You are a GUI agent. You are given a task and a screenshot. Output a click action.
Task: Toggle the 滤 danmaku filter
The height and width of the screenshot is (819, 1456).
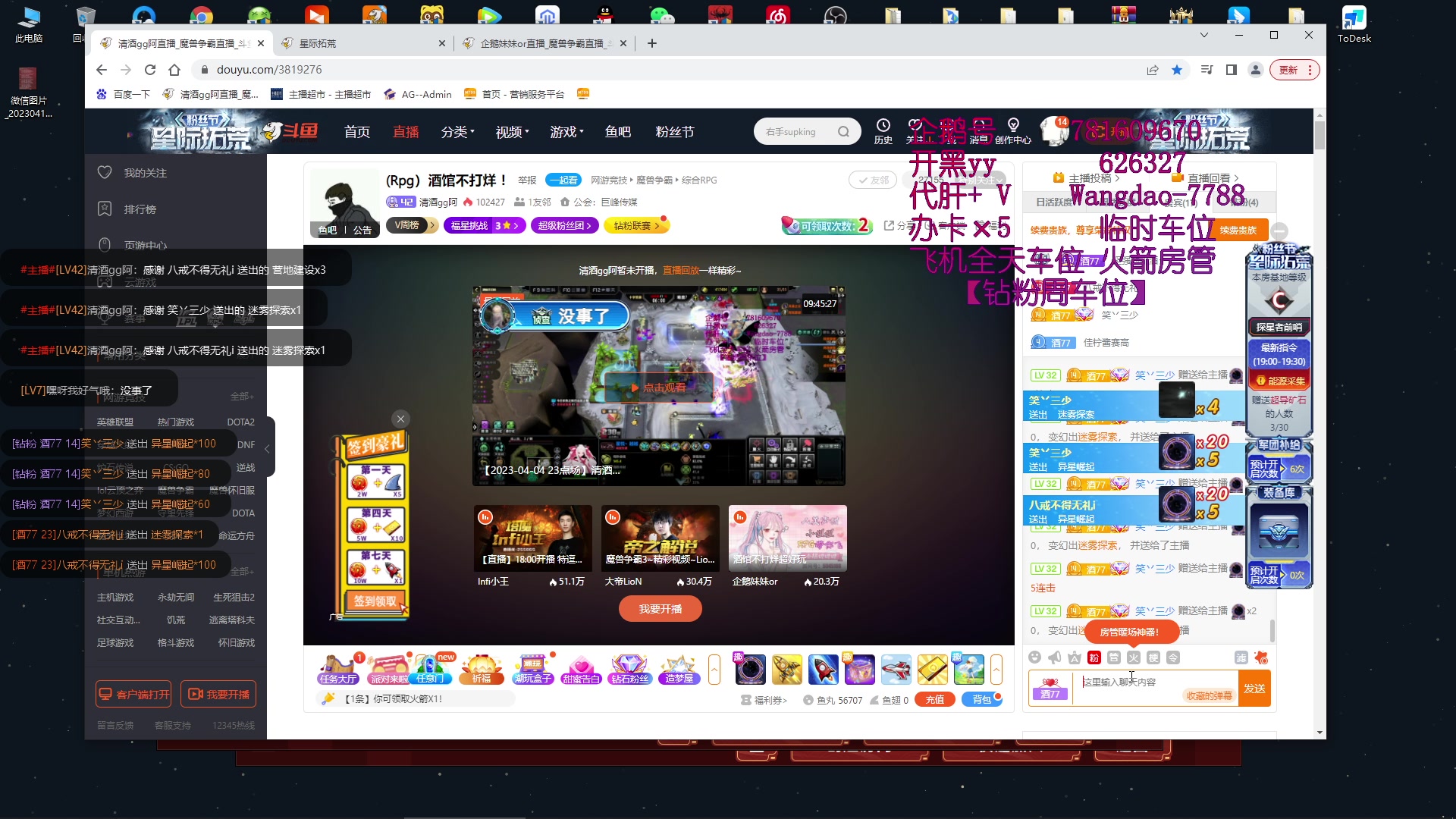tap(1241, 657)
